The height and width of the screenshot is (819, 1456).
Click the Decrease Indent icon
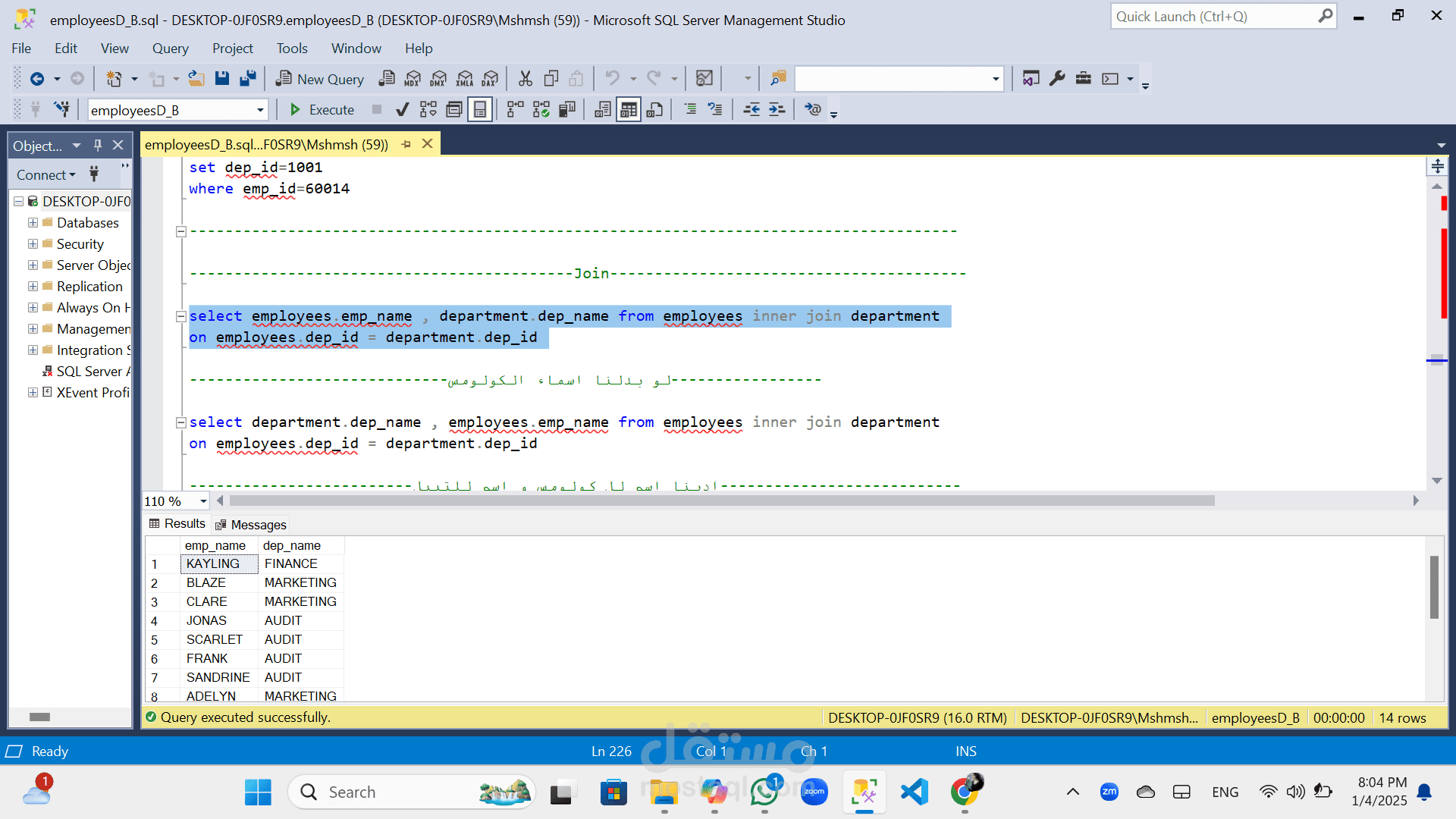[x=752, y=110]
